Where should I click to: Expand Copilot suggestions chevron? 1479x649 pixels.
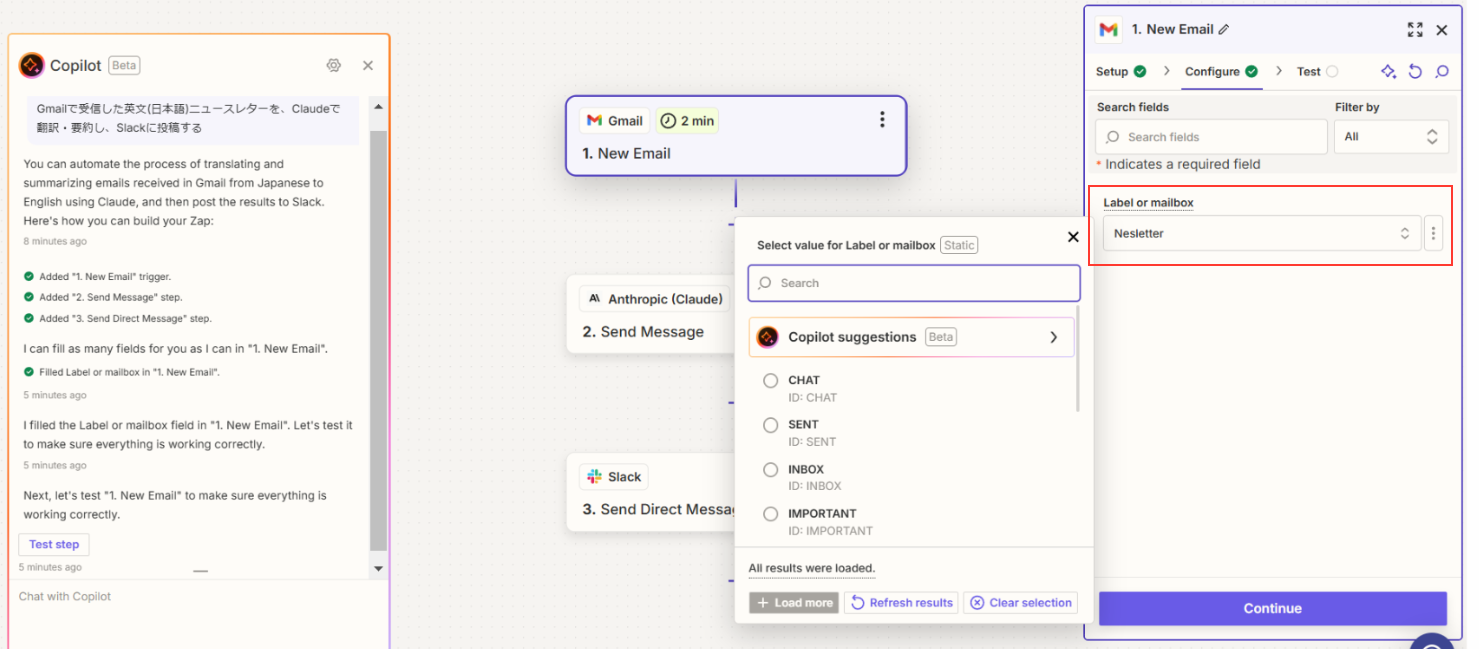pyautogui.click(x=1053, y=337)
